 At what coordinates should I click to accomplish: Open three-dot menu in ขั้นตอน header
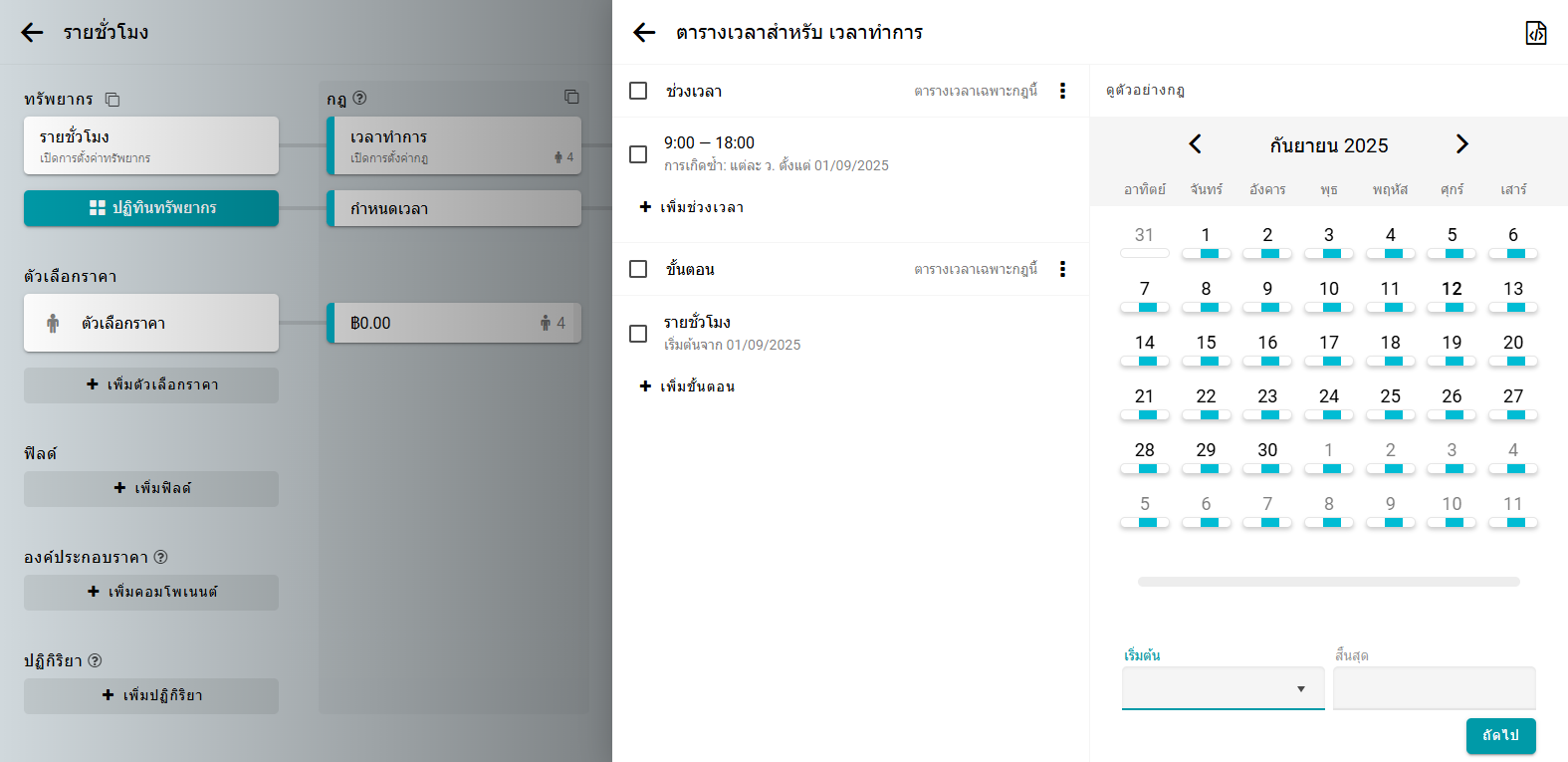point(1062,269)
